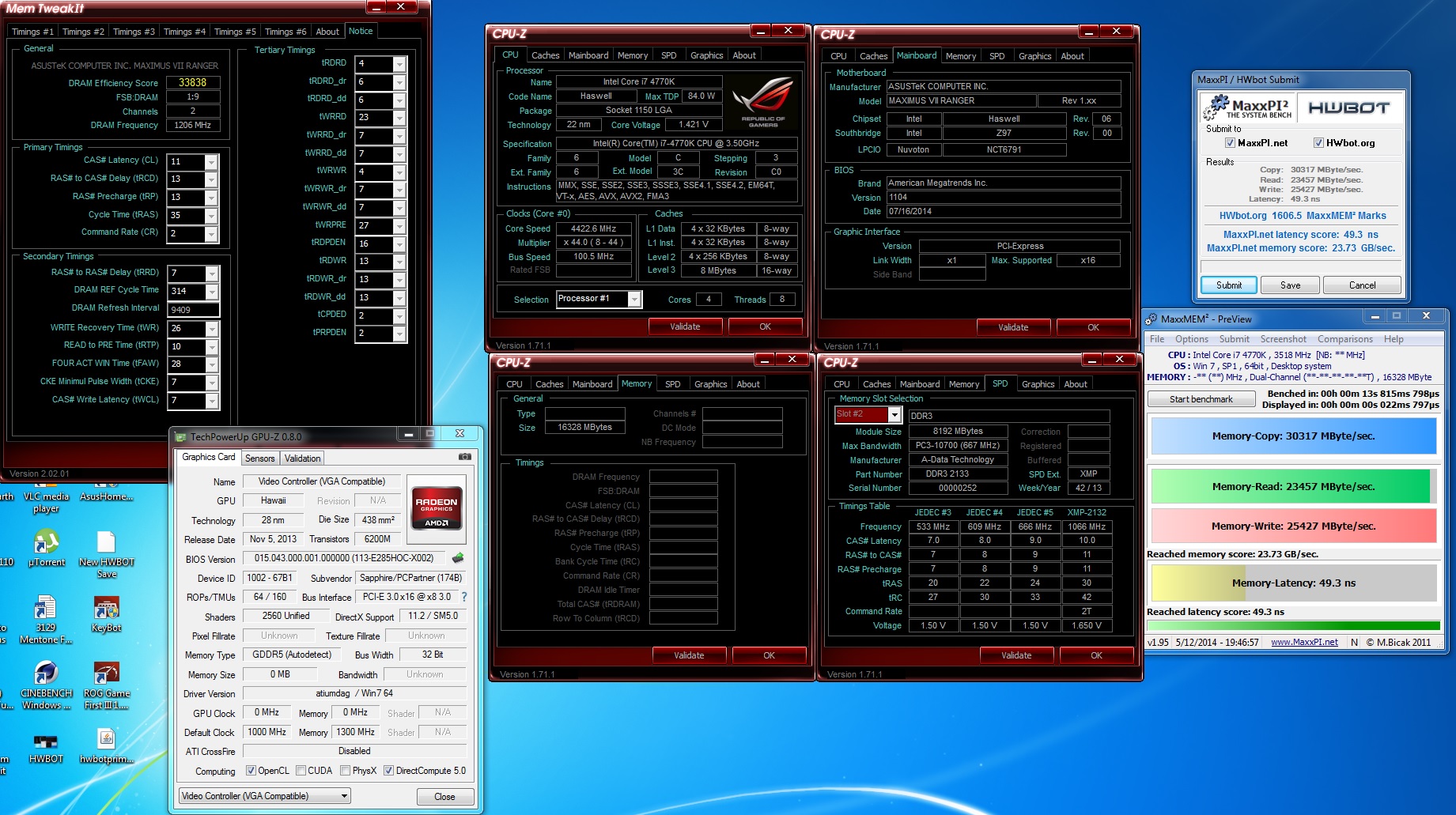Click the green progress bar in MaxxMEM²
This screenshot has width=1456, height=815.
[x=1293, y=625]
